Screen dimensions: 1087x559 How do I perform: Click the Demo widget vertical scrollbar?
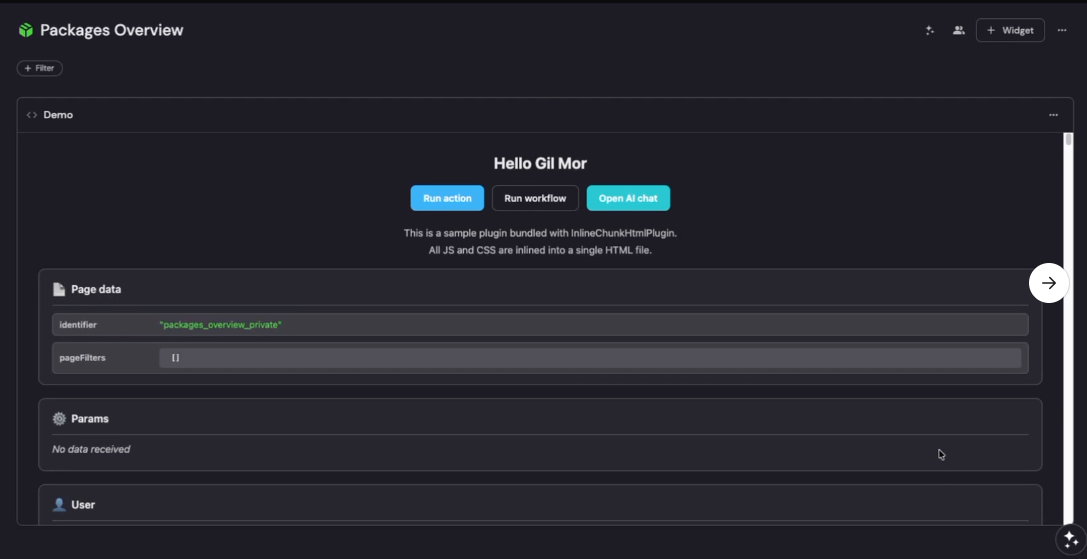pyautogui.click(x=1068, y=328)
